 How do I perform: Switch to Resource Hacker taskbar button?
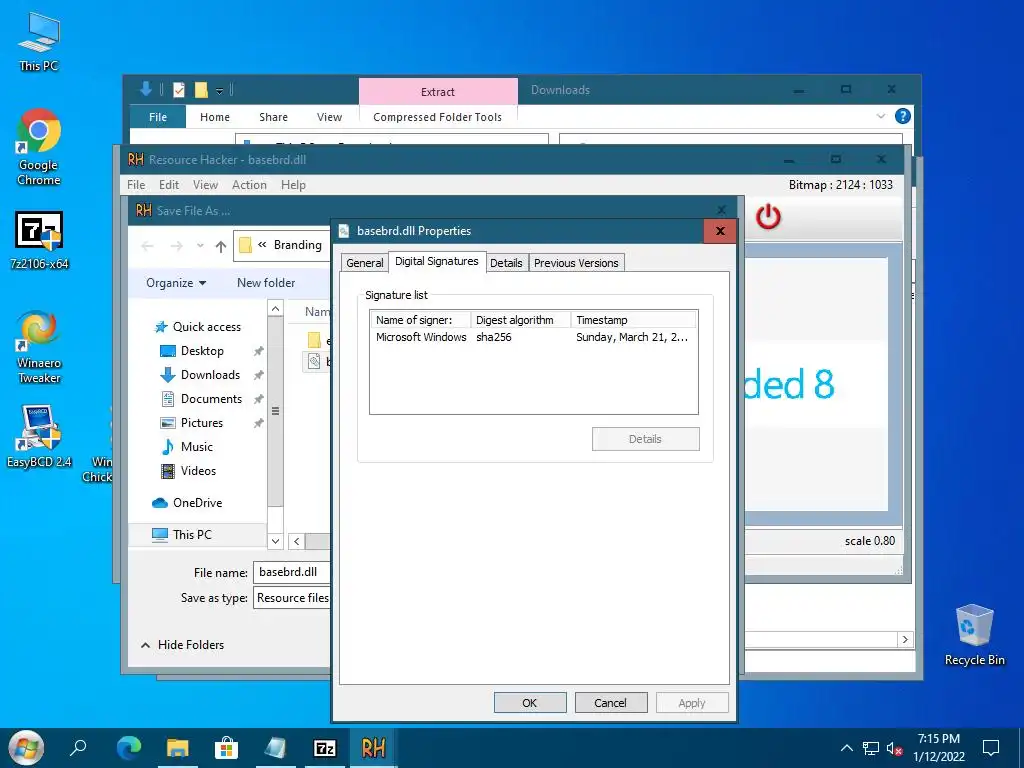pyautogui.click(x=374, y=748)
